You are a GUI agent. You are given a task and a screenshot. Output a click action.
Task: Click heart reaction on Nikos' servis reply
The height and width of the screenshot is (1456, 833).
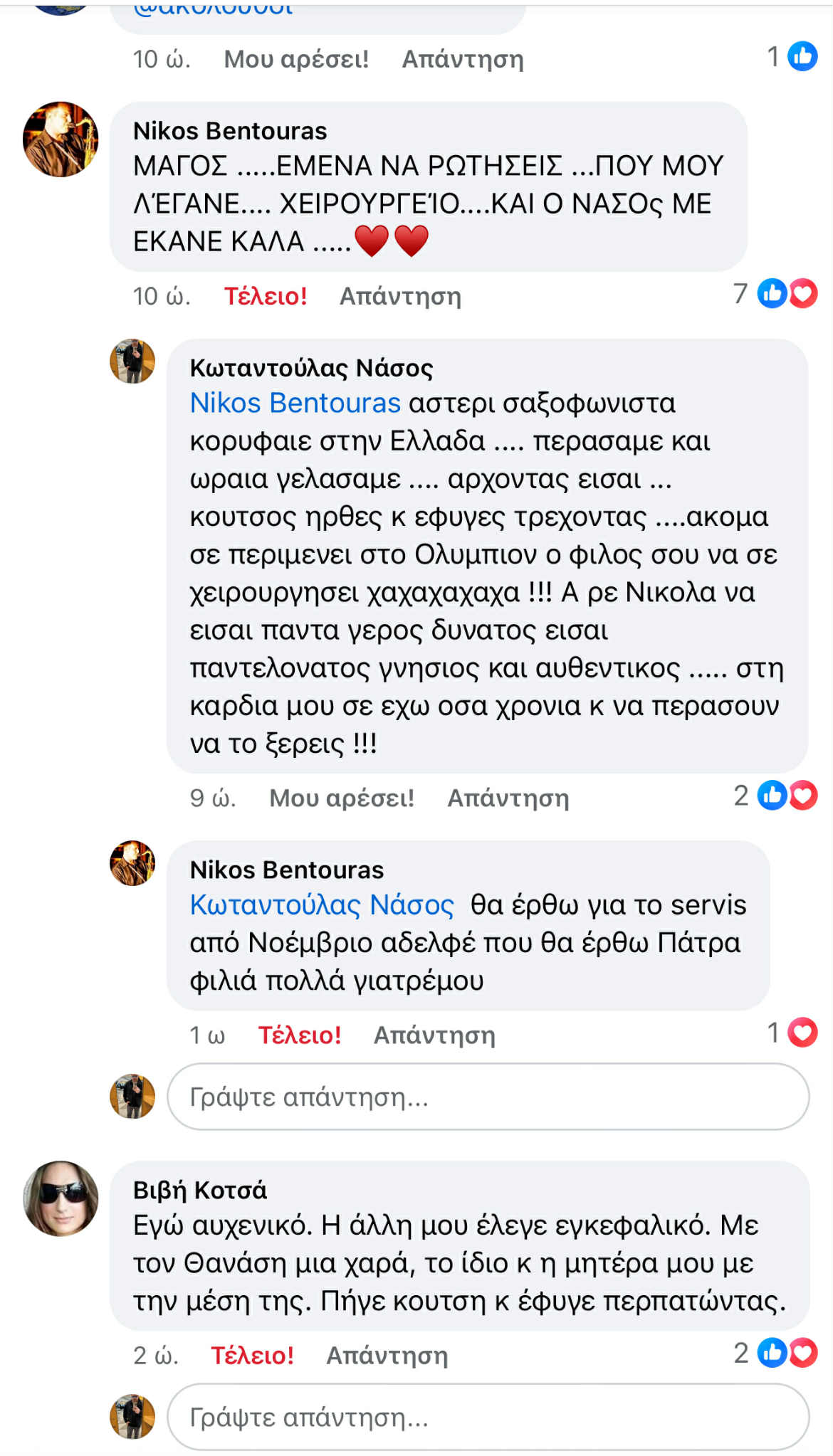tap(802, 1033)
